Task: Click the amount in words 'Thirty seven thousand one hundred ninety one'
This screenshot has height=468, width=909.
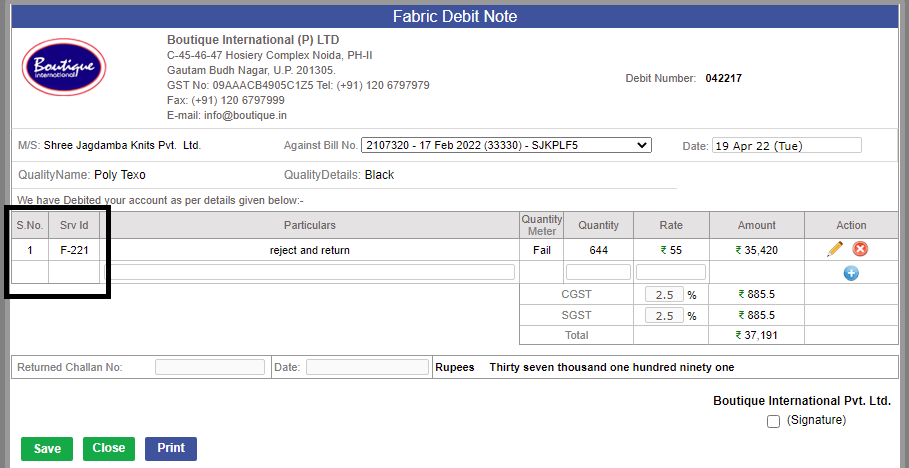Action: tap(612, 367)
